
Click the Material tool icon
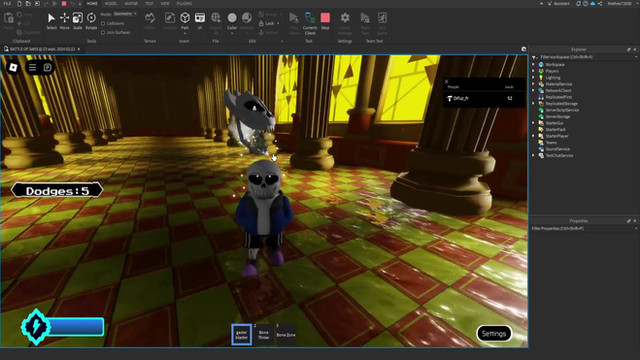247,18
